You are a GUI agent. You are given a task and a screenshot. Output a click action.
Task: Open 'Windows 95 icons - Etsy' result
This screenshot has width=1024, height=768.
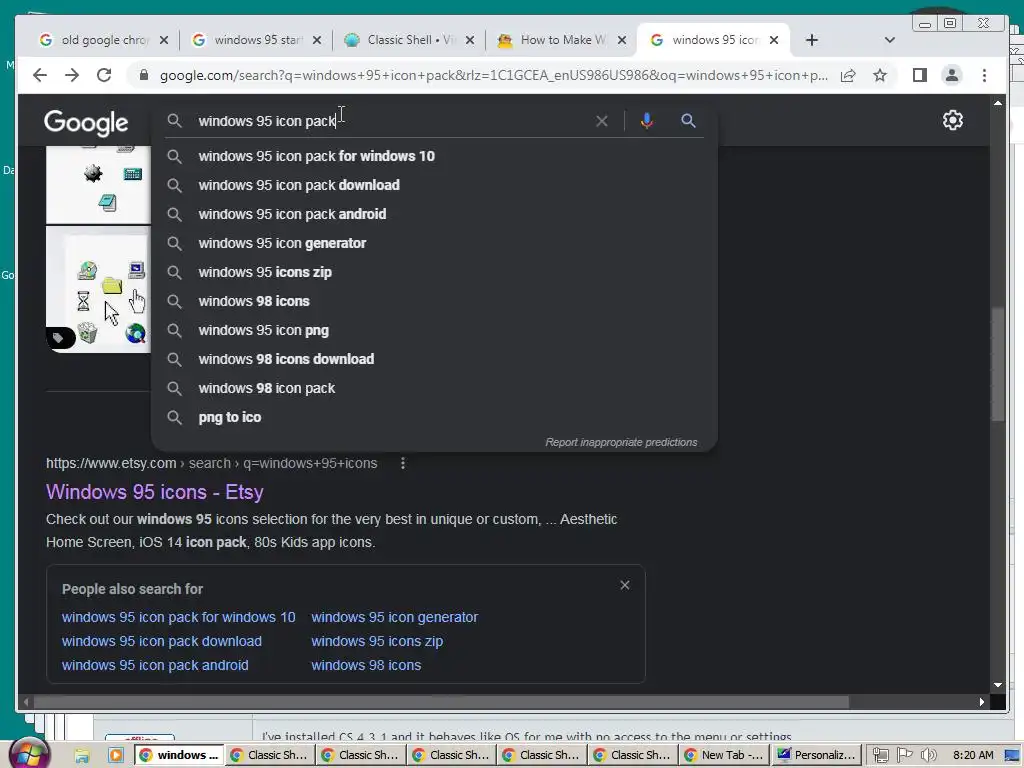(155, 492)
